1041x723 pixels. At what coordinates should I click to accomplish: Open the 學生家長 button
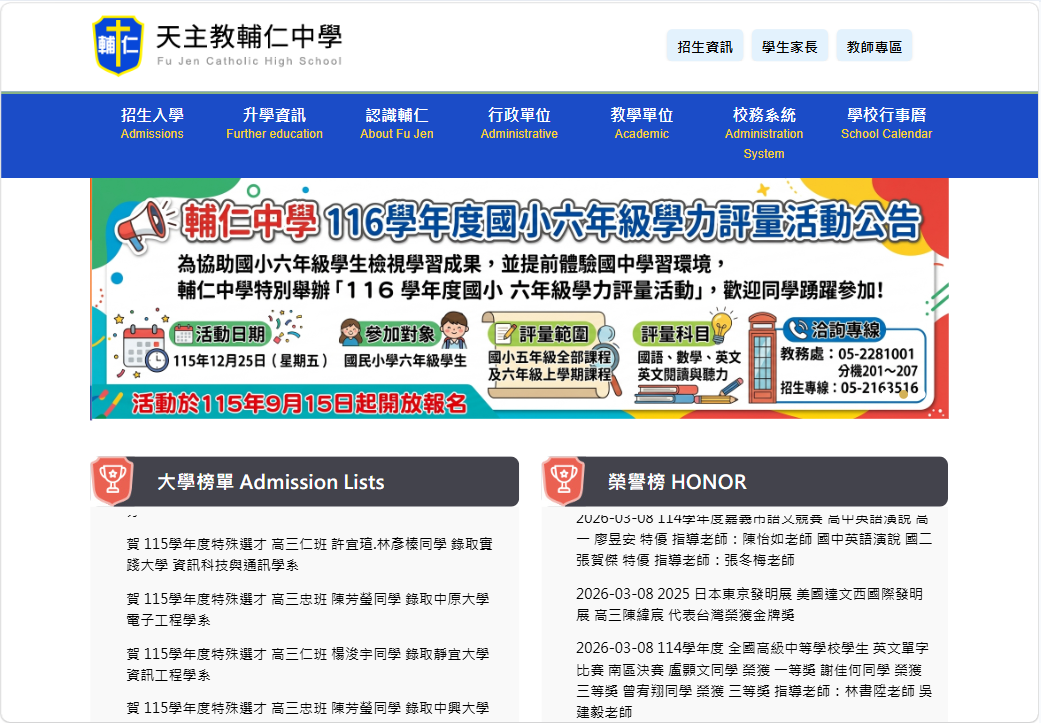point(789,46)
